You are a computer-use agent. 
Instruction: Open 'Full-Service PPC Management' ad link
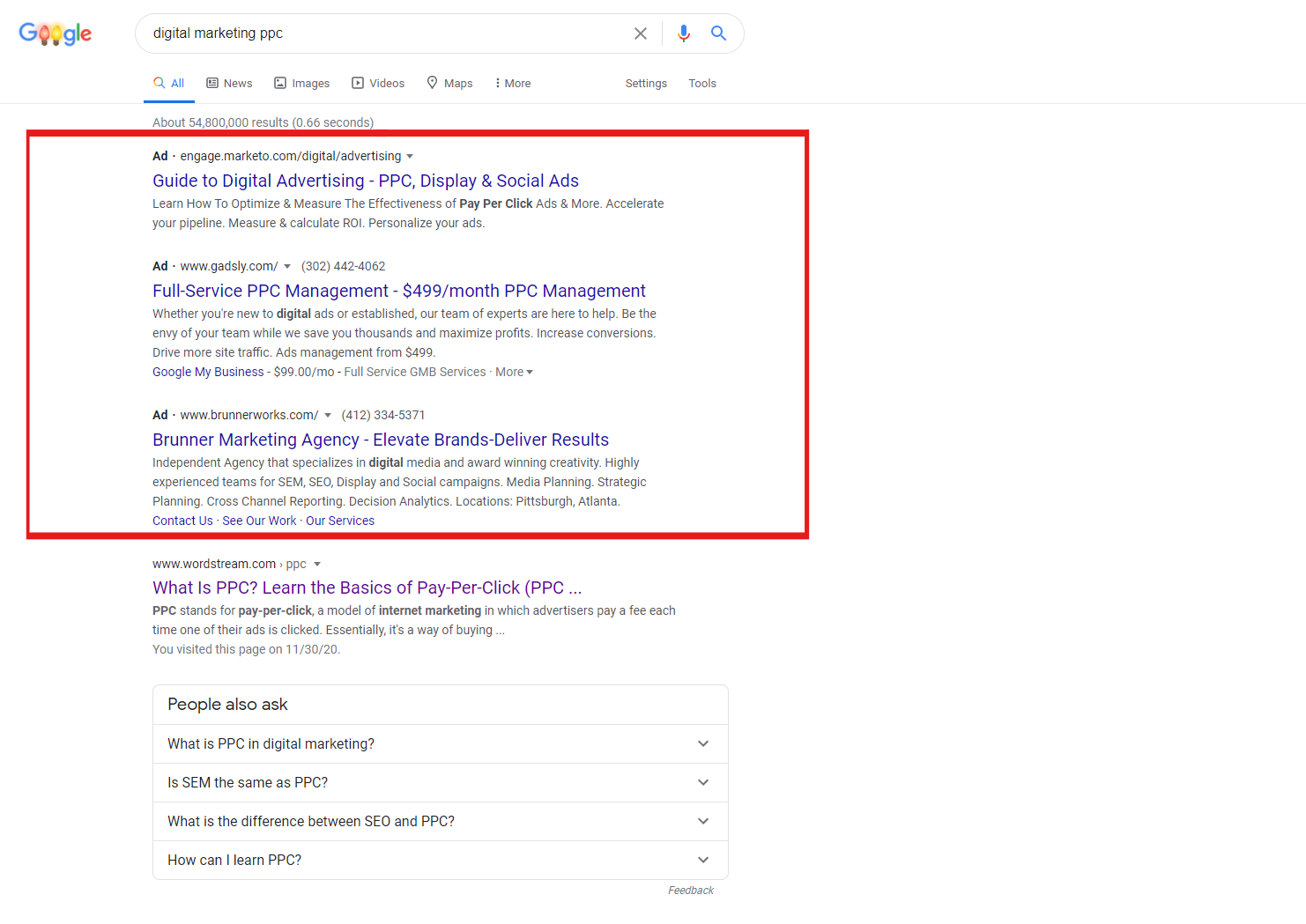[399, 291]
